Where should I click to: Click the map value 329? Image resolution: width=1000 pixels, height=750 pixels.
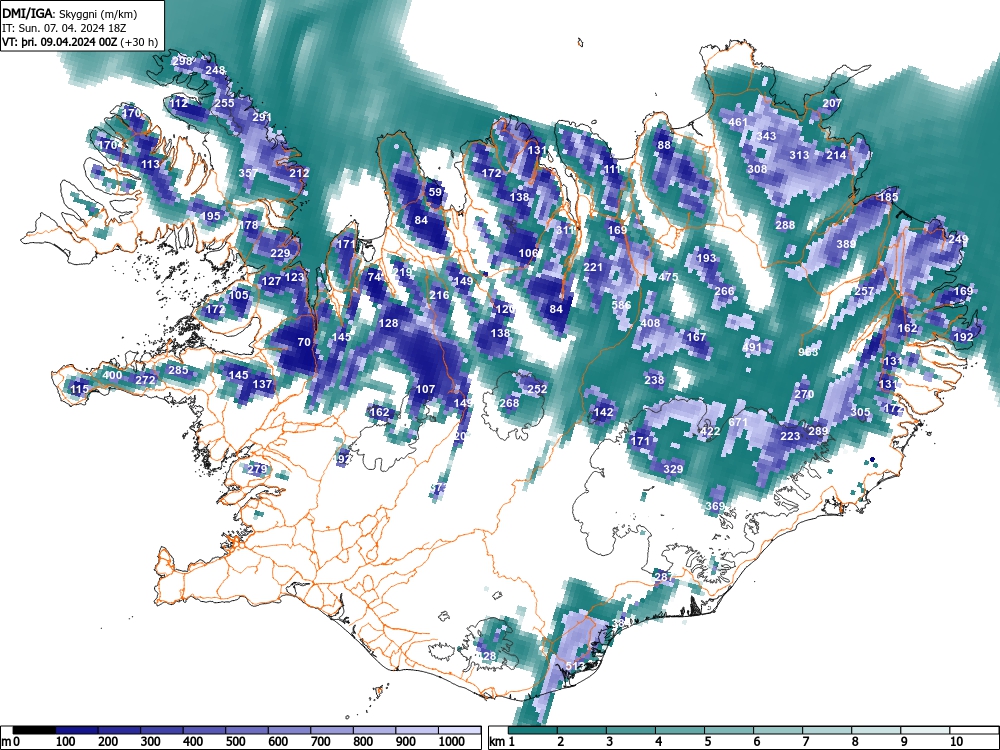673,469
